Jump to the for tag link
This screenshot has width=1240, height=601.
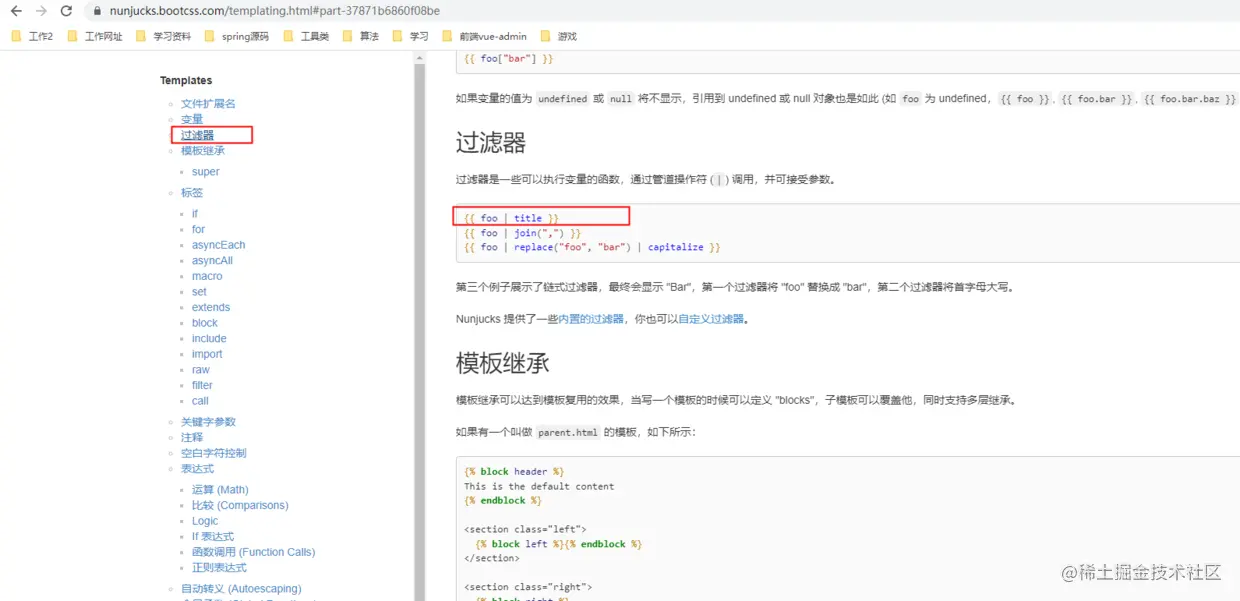point(198,229)
